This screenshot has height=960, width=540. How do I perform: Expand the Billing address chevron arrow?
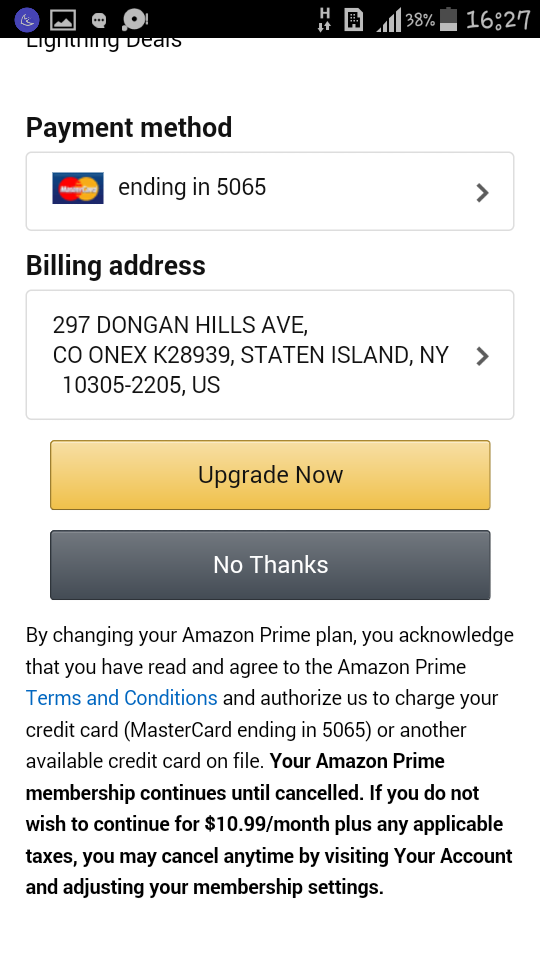click(x=482, y=356)
